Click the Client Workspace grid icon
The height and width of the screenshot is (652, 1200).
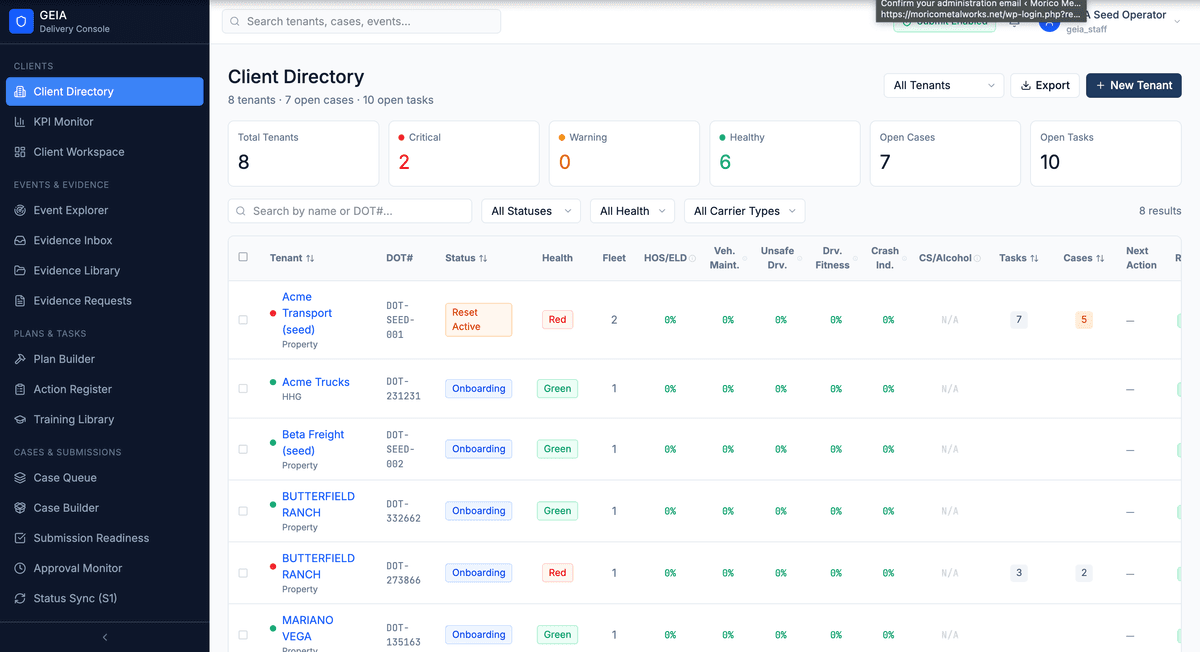tap(21, 152)
